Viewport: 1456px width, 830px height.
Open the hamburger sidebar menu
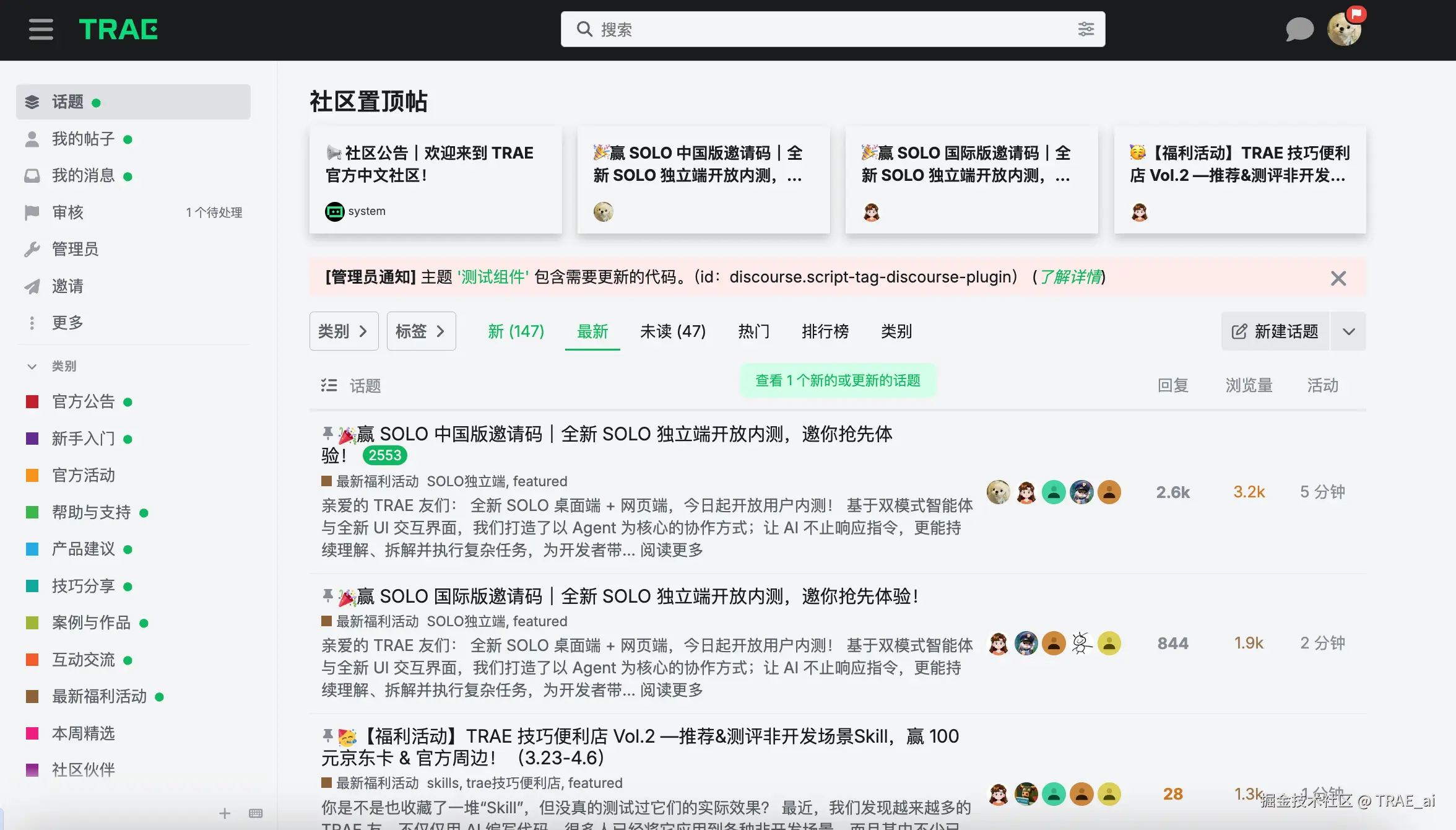pos(41,29)
